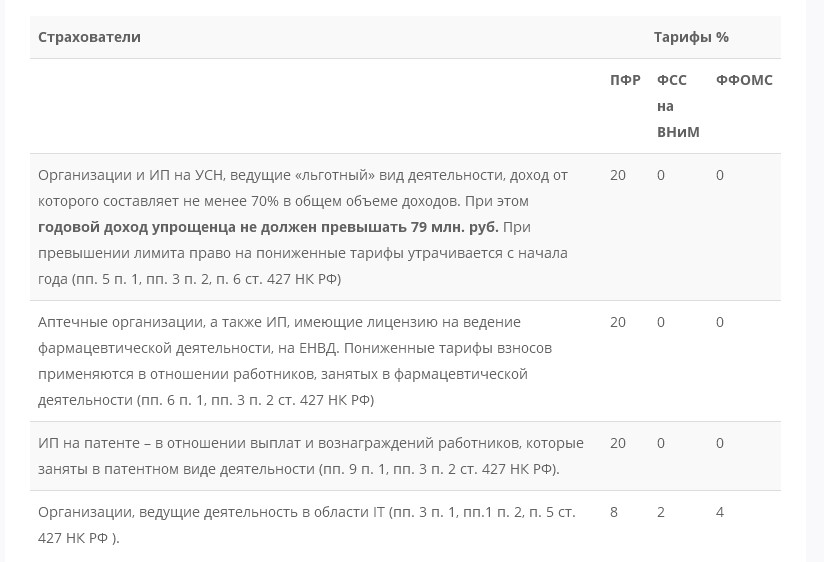Click the bold text about 79 млн. руб. limit
The image size is (824, 562).
pos(268,227)
